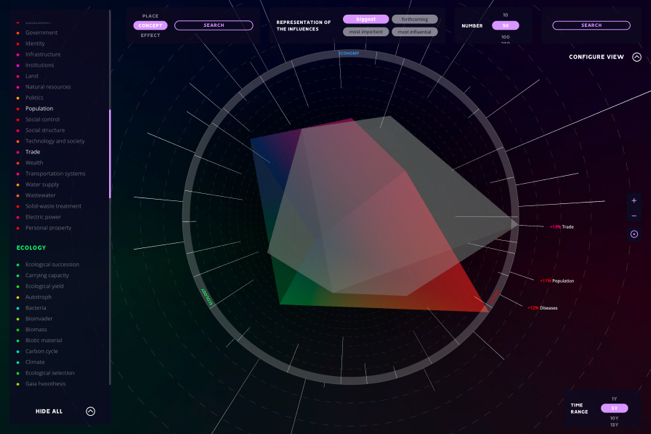Image resolution: width=651 pixels, height=434 pixels.
Task: Click the zoom in plus icon
Action: coord(634,200)
